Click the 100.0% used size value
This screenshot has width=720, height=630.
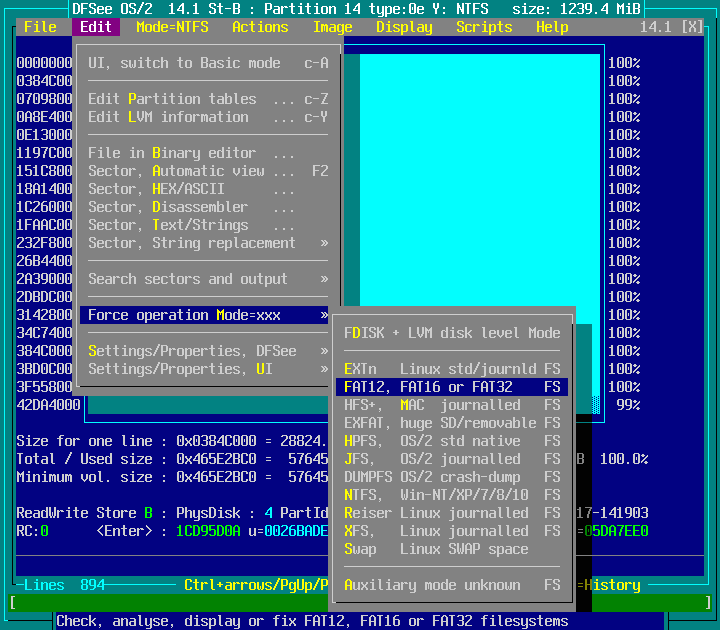tap(624, 459)
